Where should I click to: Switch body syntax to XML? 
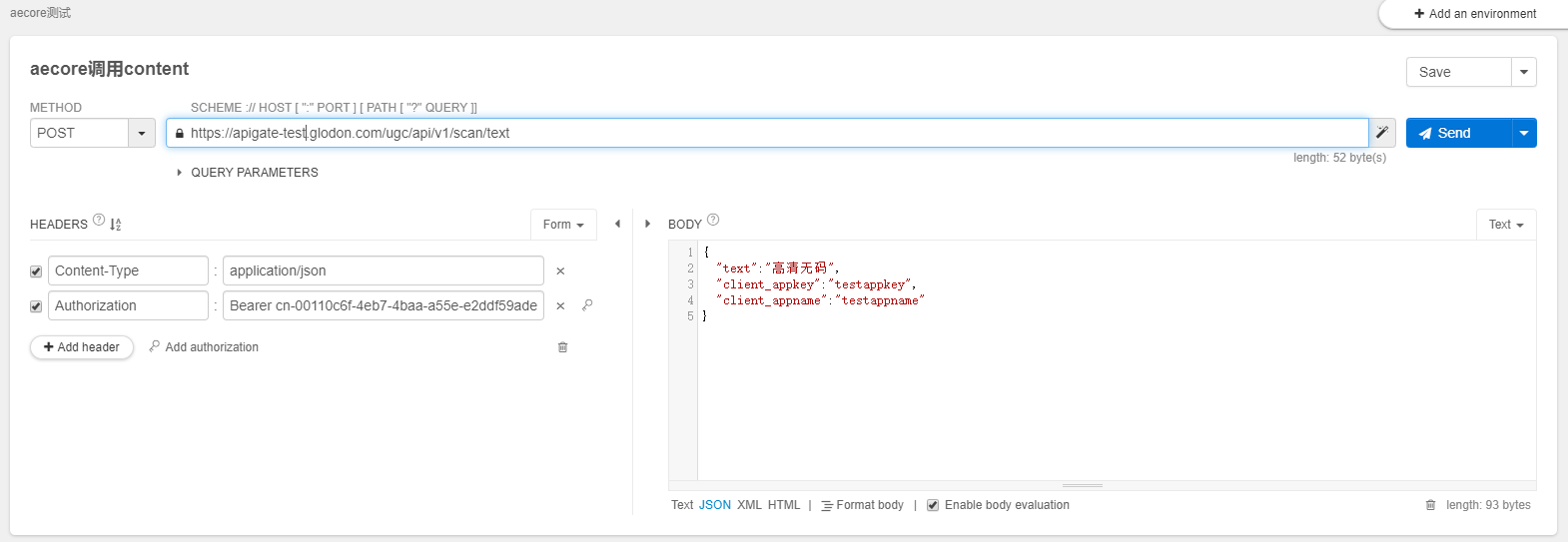749,505
